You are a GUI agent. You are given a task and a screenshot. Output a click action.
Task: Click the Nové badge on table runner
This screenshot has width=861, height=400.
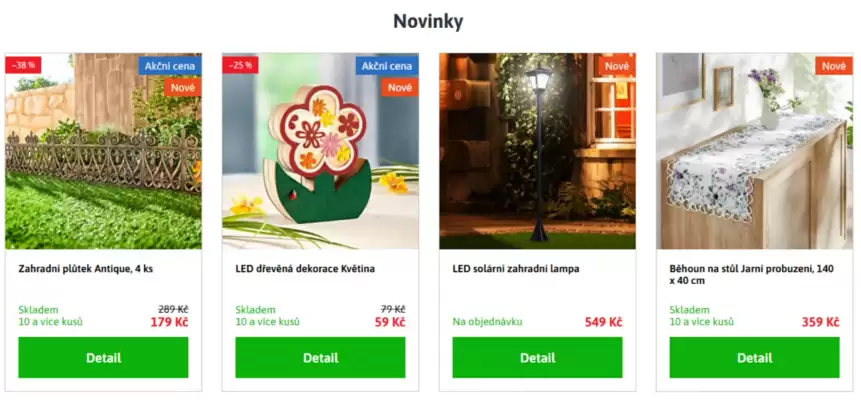pyautogui.click(x=834, y=66)
